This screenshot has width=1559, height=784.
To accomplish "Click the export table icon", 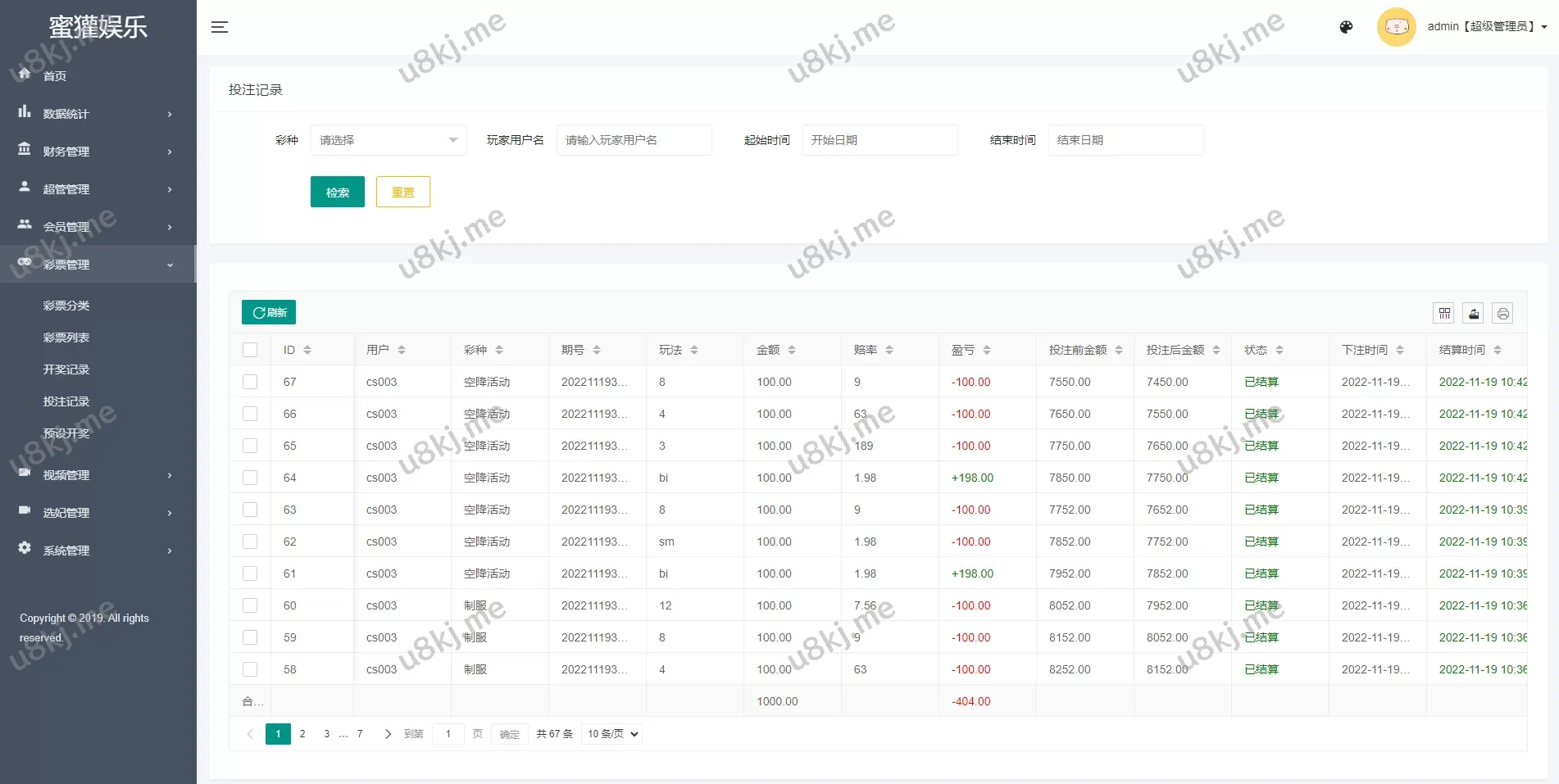I will point(1474,313).
